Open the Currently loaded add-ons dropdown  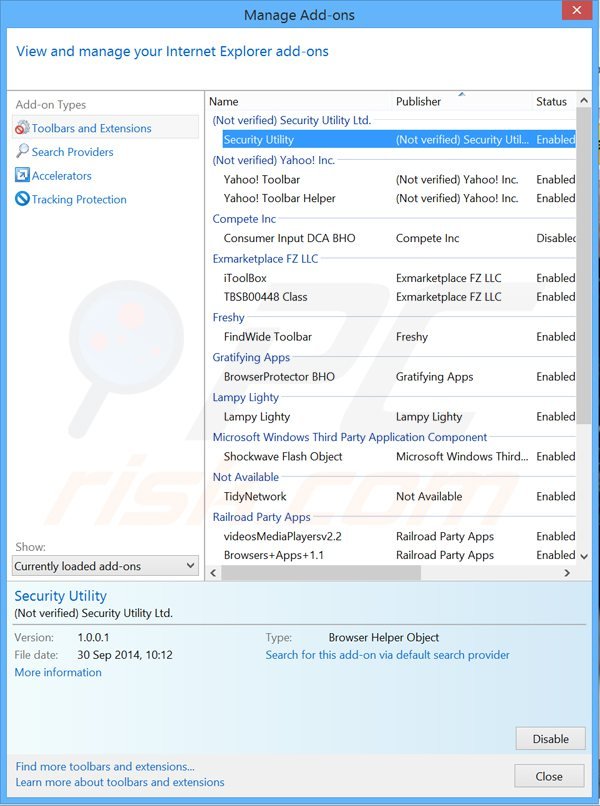(106, 566)
